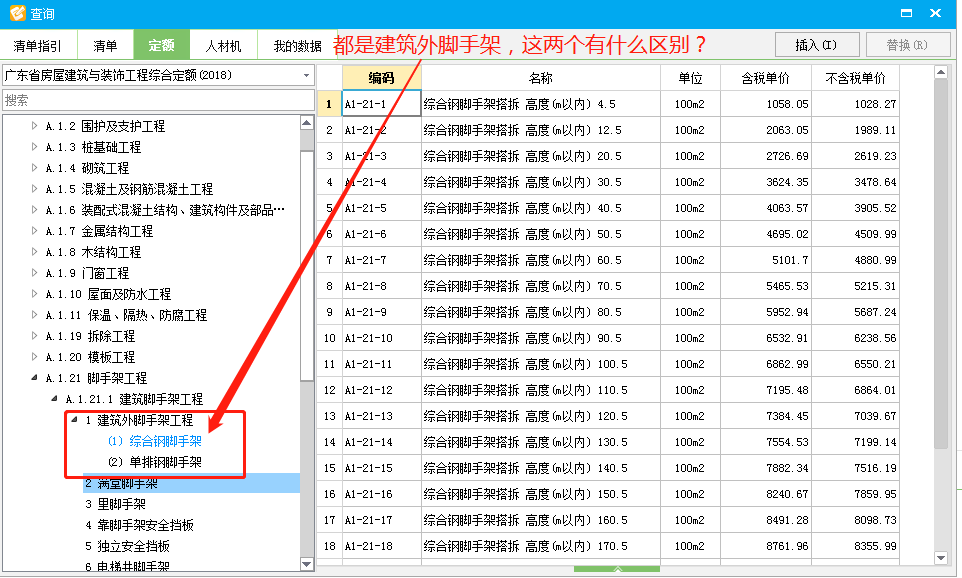
Task: Close the 查询 dialog window
Action: [x=936, y=13]
